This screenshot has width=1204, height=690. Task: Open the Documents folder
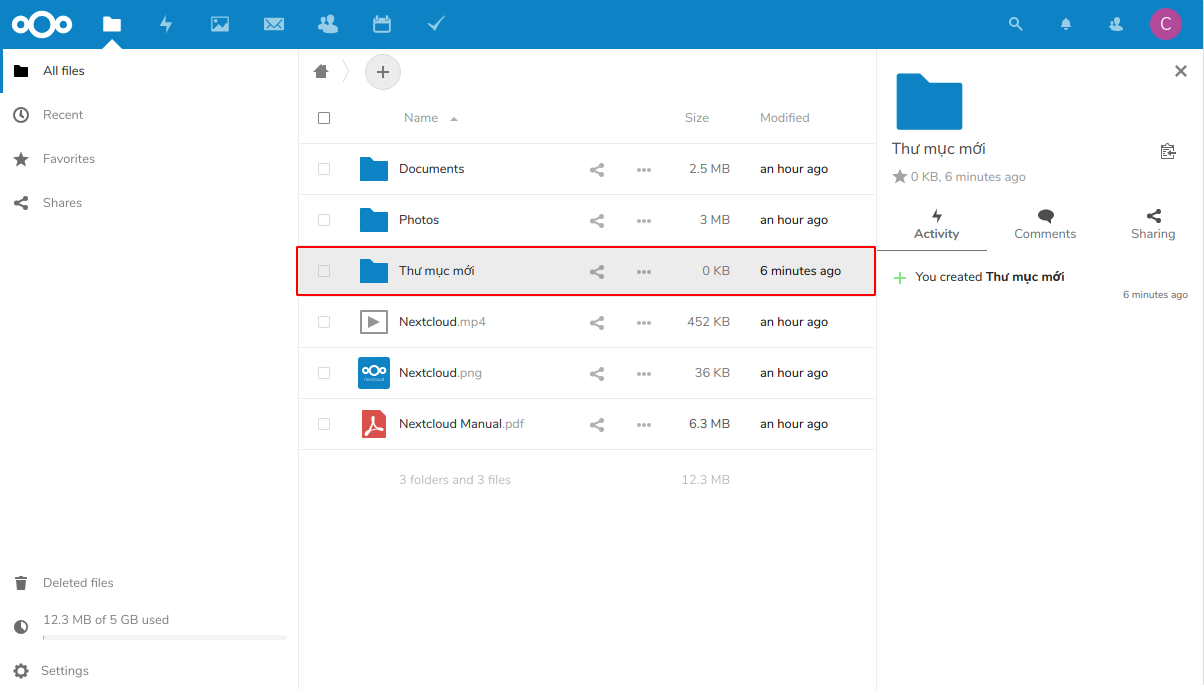[x=432, y=169]
